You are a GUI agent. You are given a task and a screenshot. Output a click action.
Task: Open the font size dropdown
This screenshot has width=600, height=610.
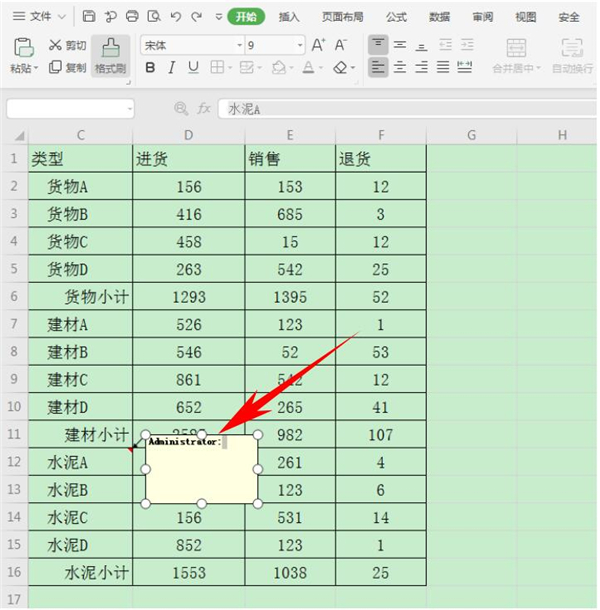(299, 45)
